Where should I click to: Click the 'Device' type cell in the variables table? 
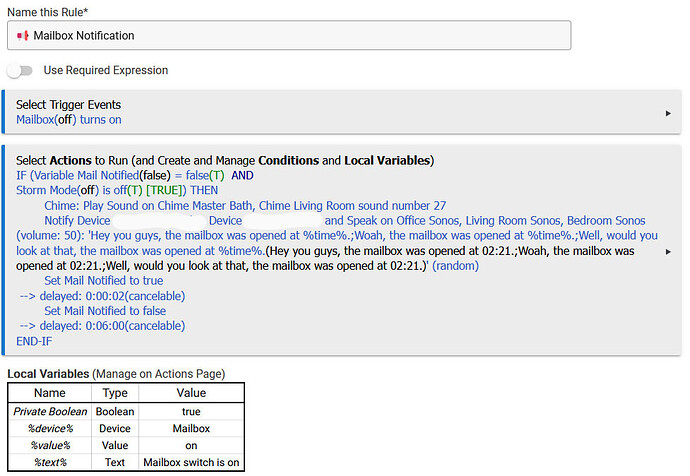tap(115, 428)
